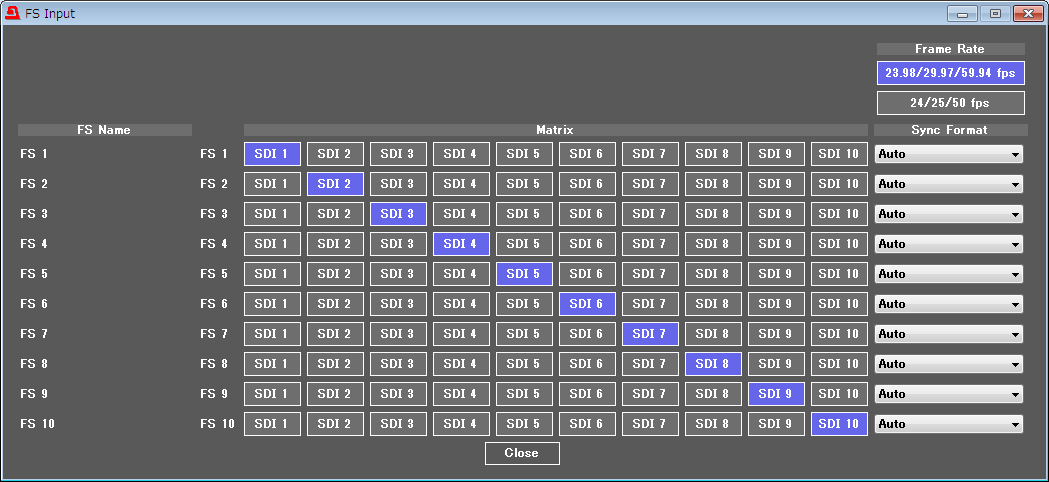Maximize the FS Input window
The height and width of the screenshot is (482, 1049).
pyautogui.click(x=994, y=14)
